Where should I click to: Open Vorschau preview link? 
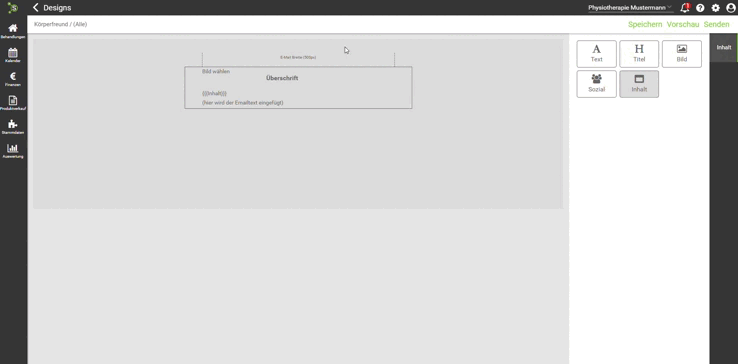[683, 24]
